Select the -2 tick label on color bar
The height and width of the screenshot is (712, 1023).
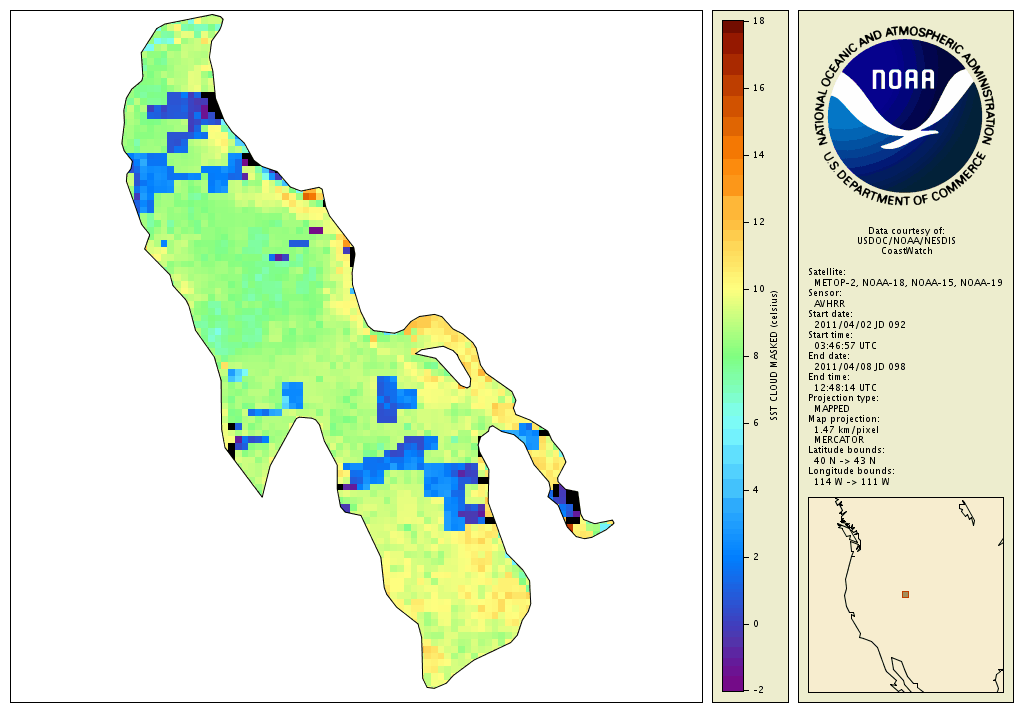click(x=757, y=690)
